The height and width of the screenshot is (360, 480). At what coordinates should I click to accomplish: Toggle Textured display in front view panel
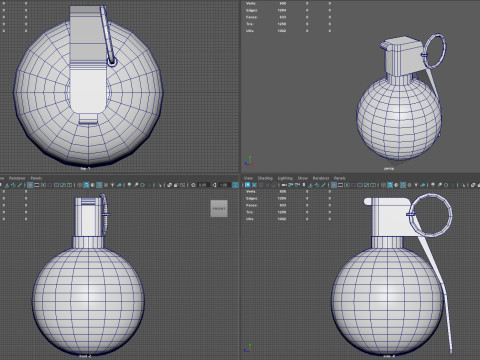106,185
